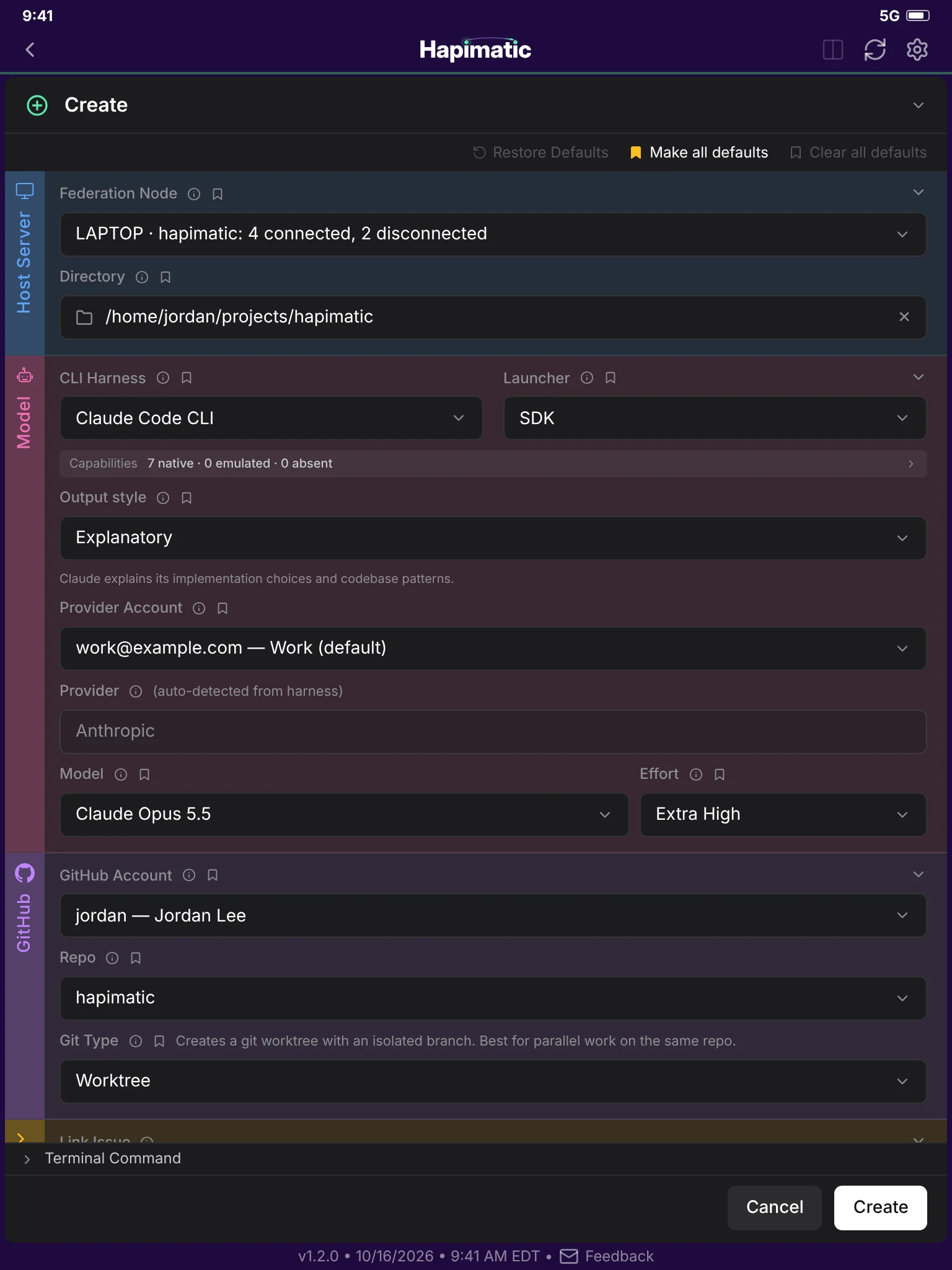The width and height of the screenshot is (952, 1270).
Task: Toggle Model default bookmark
Action: click(144, 775)
